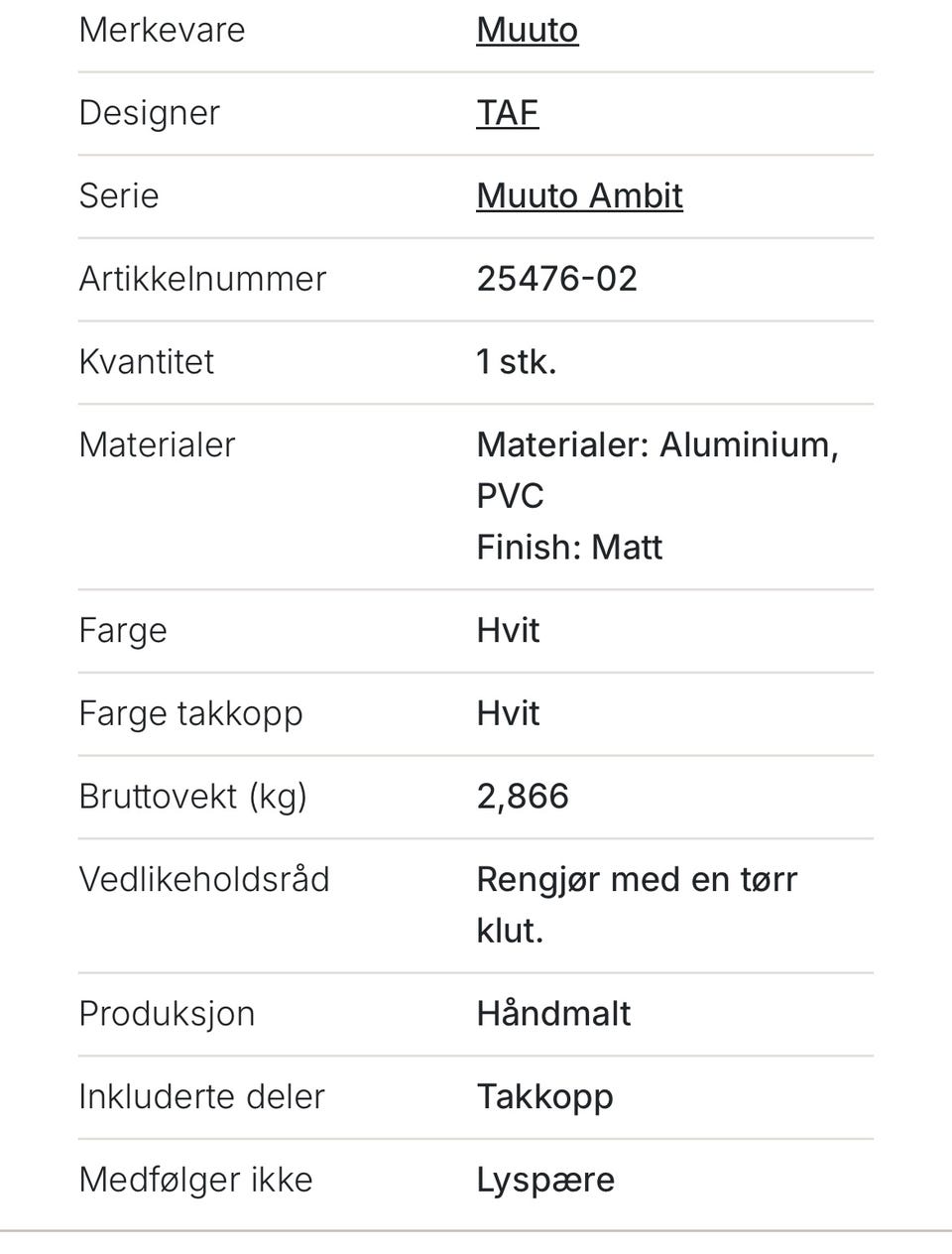Select article number 25476-02
The image size is (952, 1254).
[x=556, y=279]
